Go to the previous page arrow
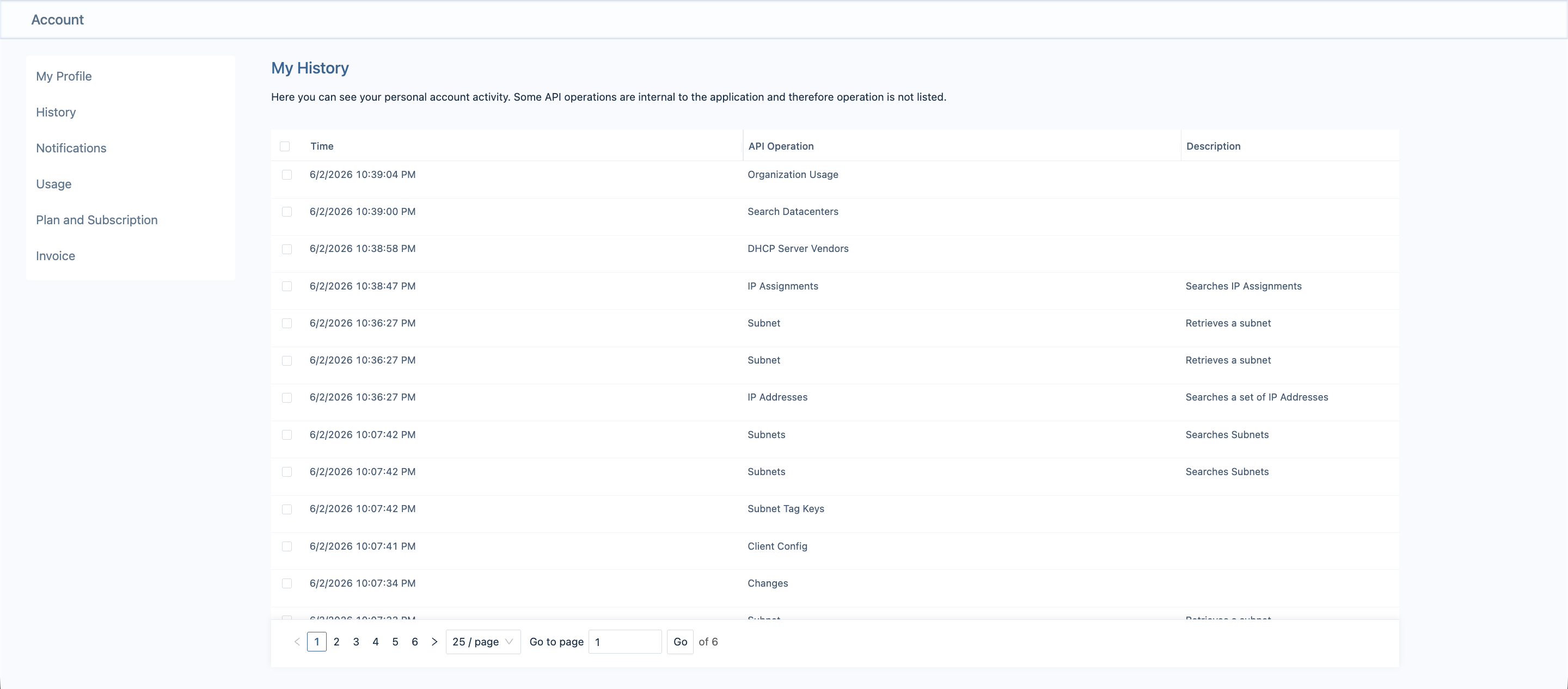The image size is (1568, 689). click(297, 642)
